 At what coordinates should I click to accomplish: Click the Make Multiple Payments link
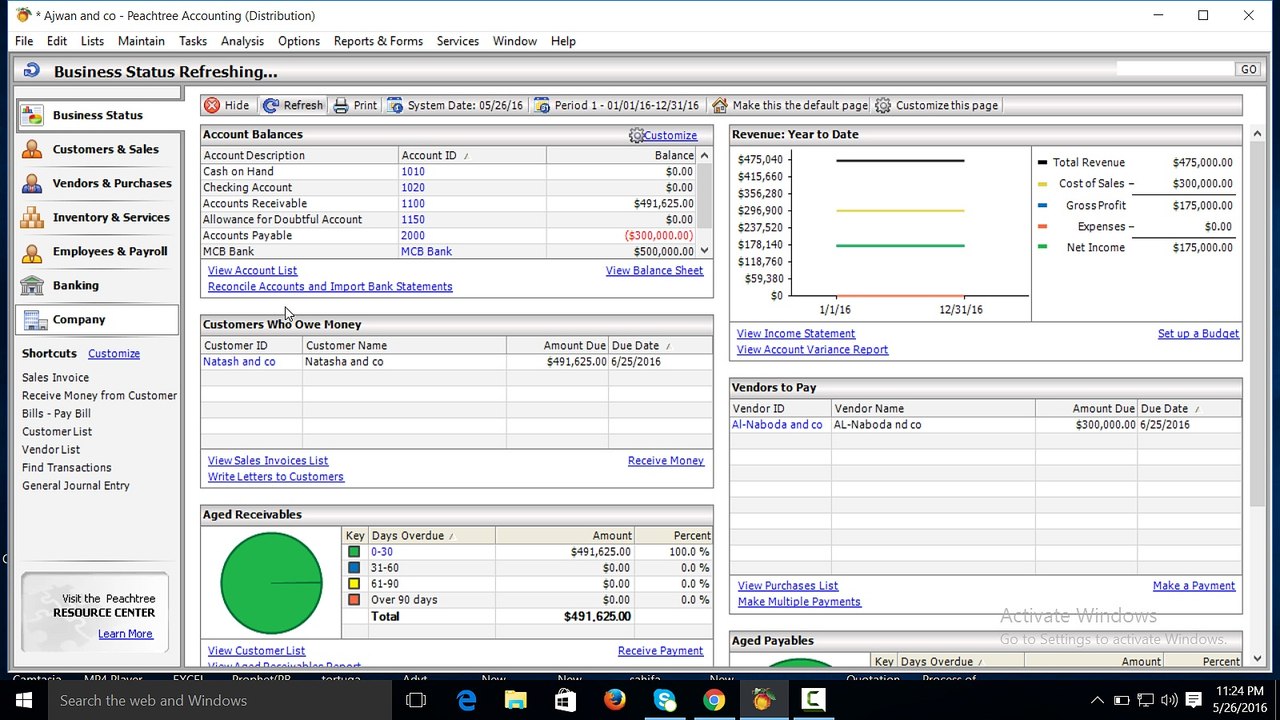tap(799, 602)
